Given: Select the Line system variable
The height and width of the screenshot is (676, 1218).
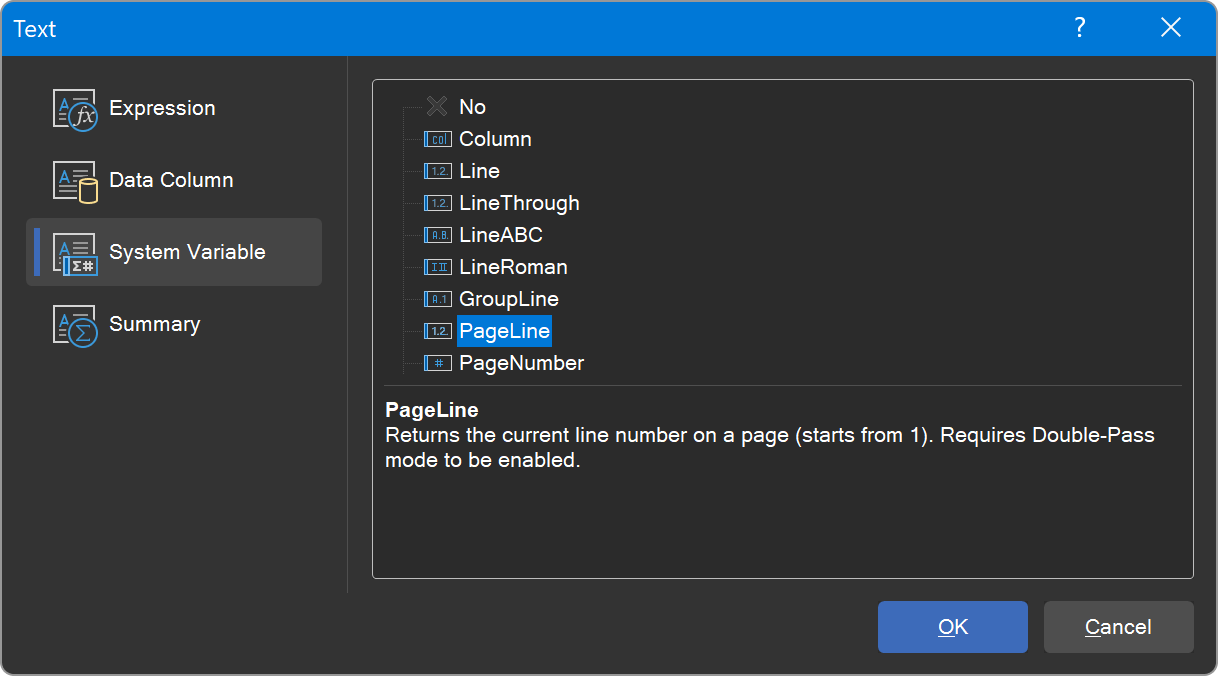Looking at the screenshot, I should click(x=479, y=171).
